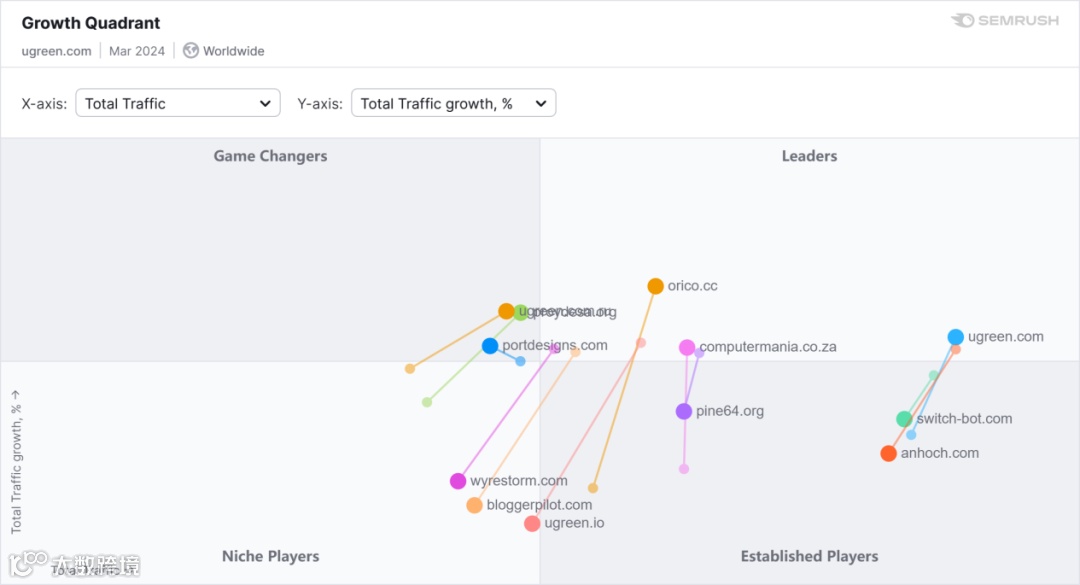The width and height of the screenshot is (1080, 585).
Task: Select the switch-bot.com green dot
Action: tap(904, 419)
